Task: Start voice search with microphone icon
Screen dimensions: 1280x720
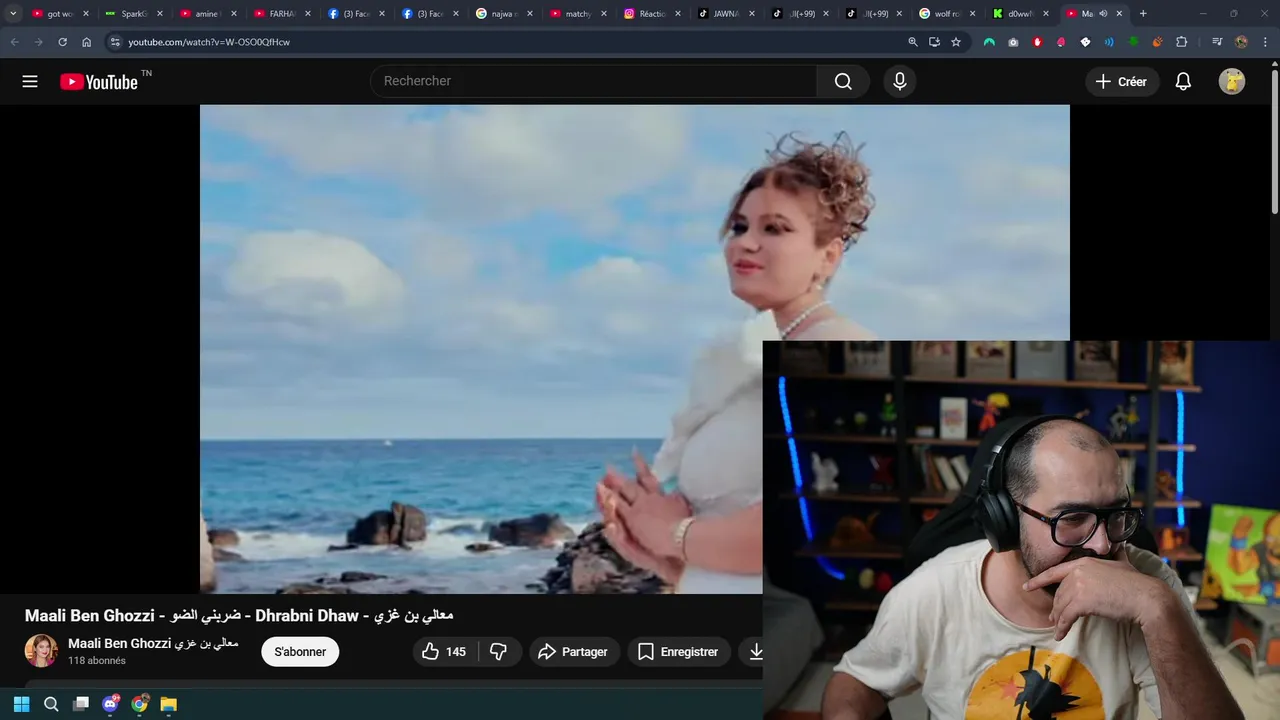Action: (x=900, y=81)
